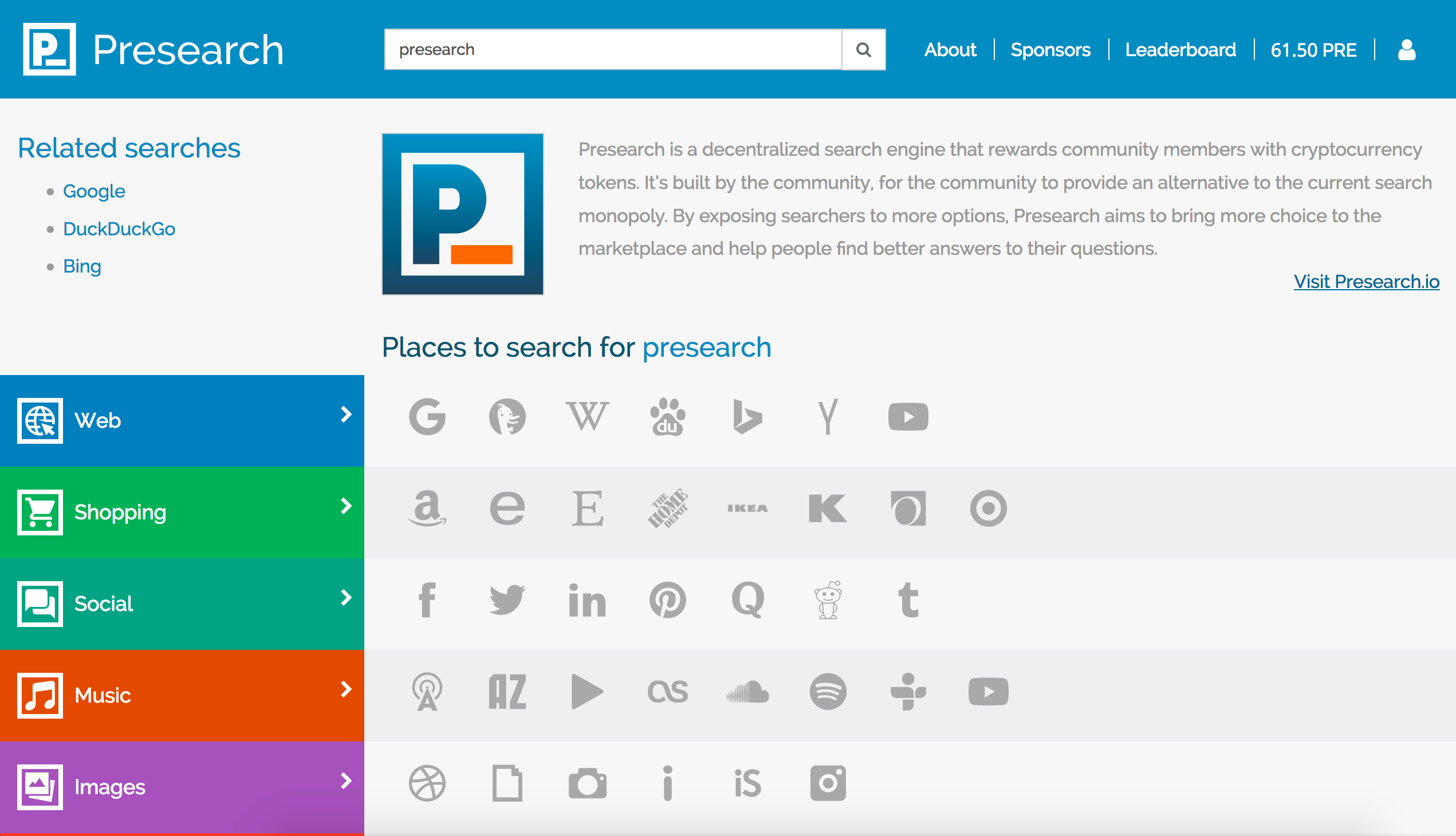Screen dimensions: 1456x836
Task: Open the Images category label
Action: click(110, 788)
